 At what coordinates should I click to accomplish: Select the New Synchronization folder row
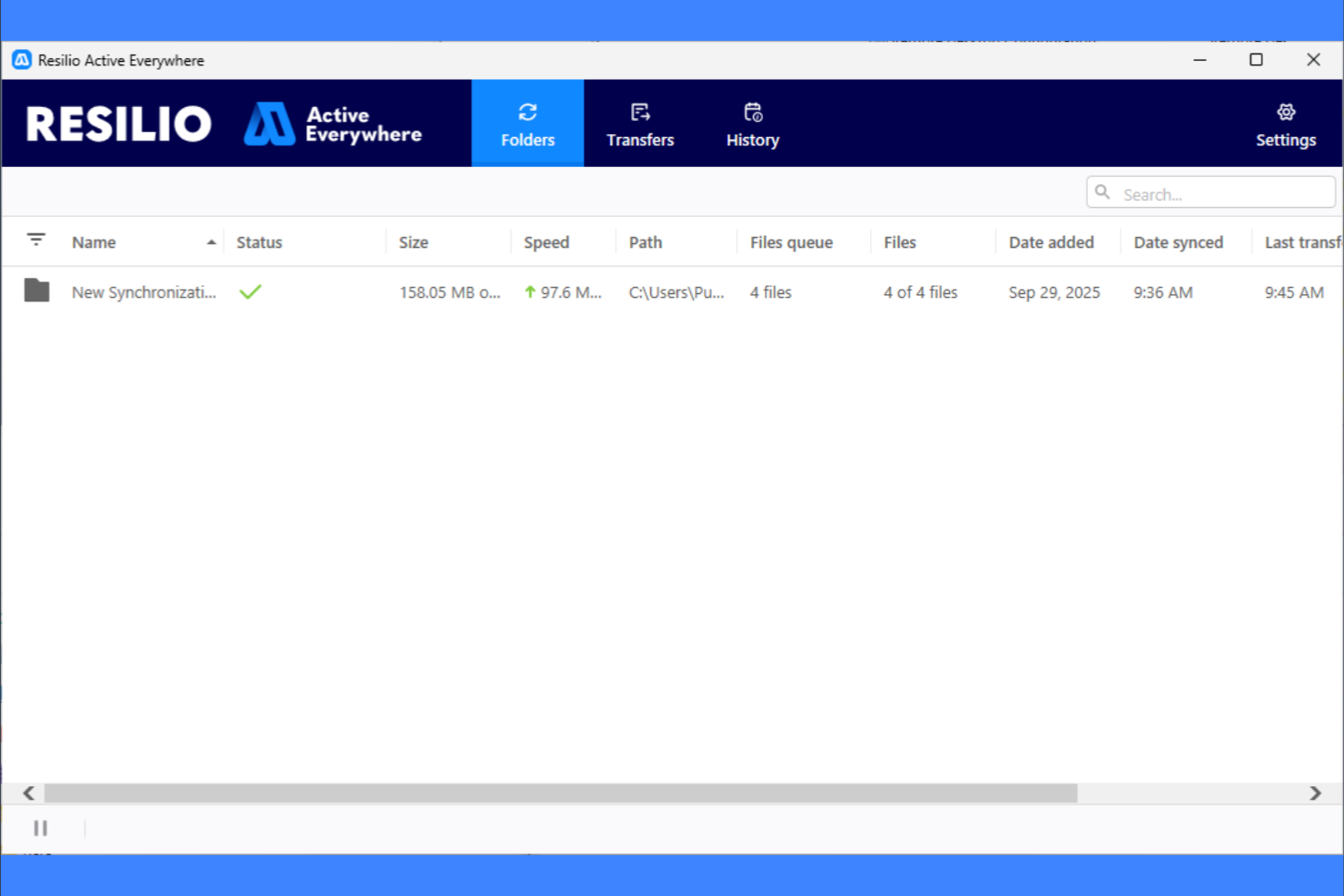(x=143, y=291)
